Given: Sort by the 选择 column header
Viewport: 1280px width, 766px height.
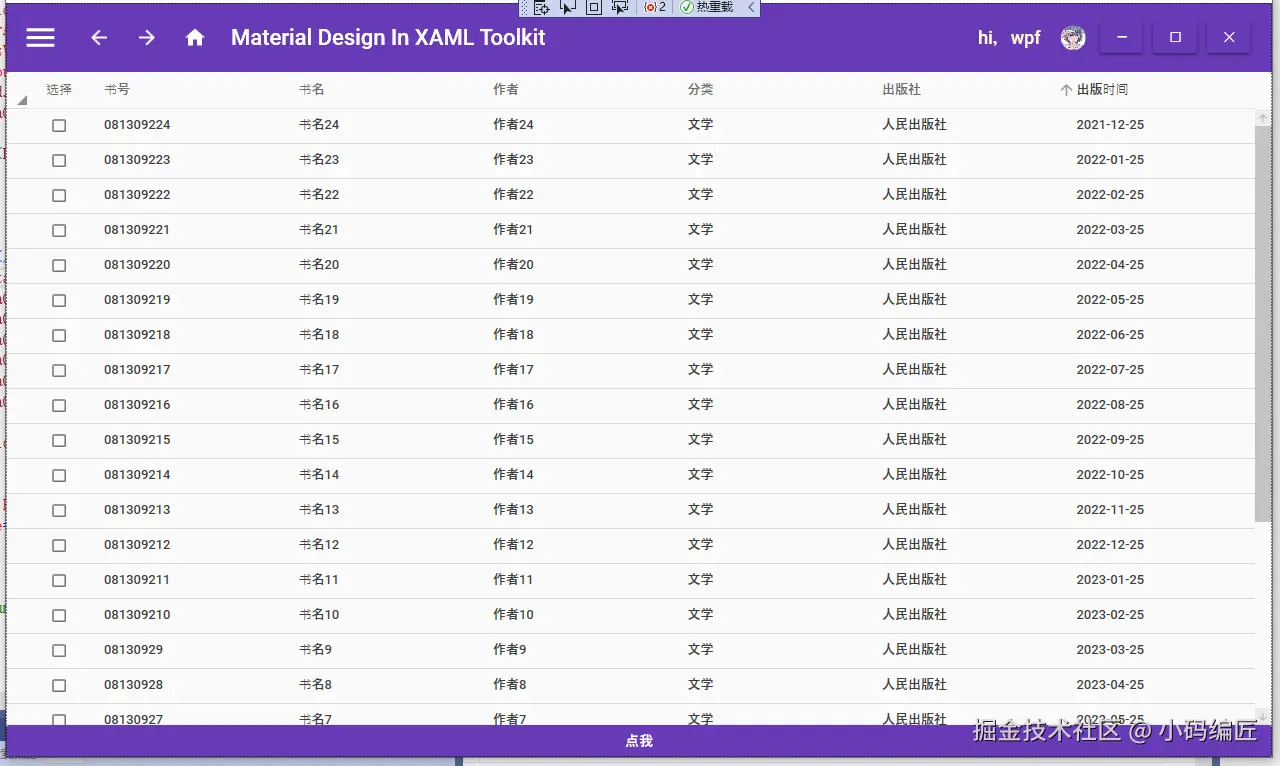Looking at the screenshot, I should pos(59,89).
